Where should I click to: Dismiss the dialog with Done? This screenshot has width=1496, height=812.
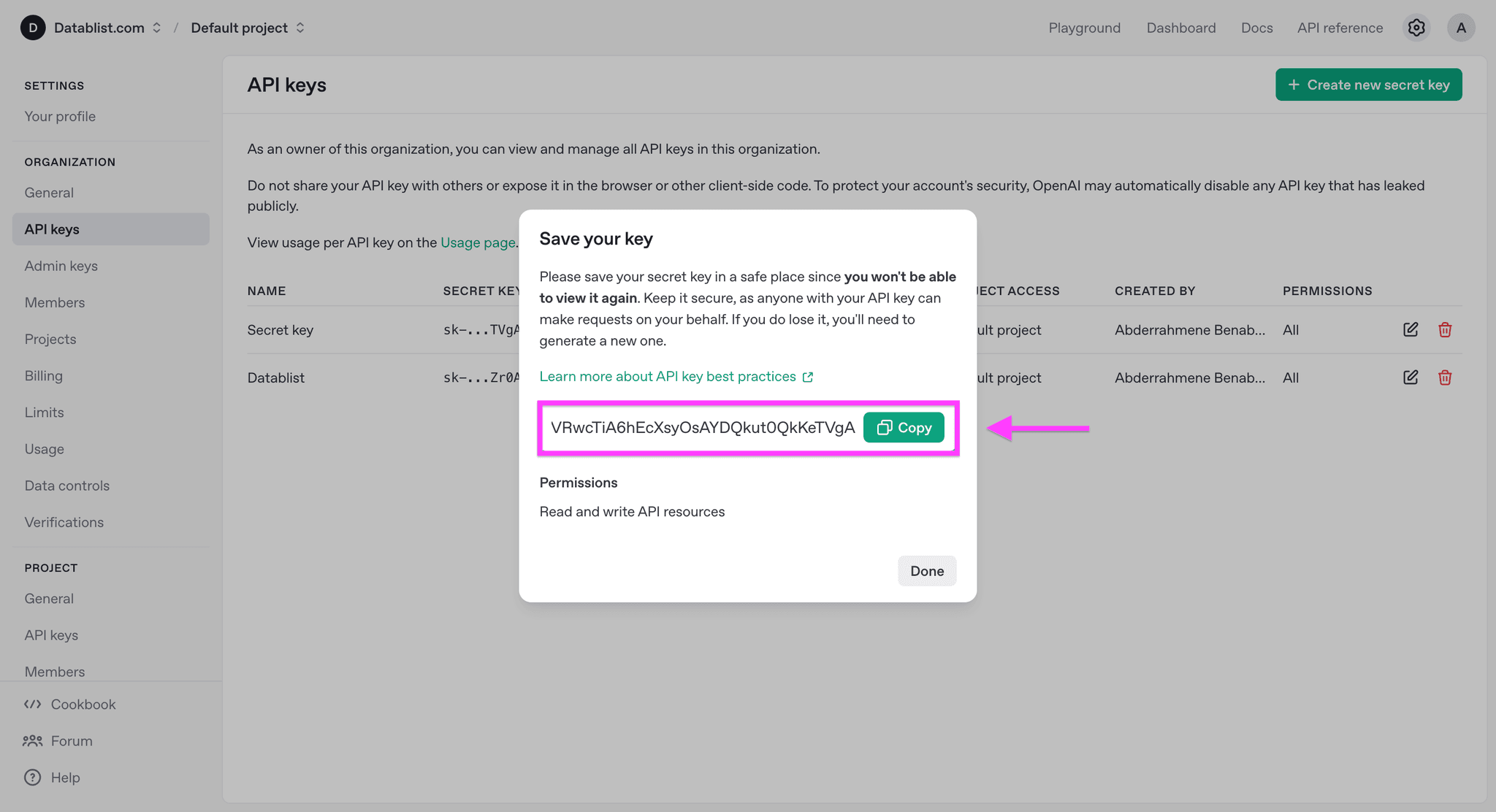(x=926, y=570)
